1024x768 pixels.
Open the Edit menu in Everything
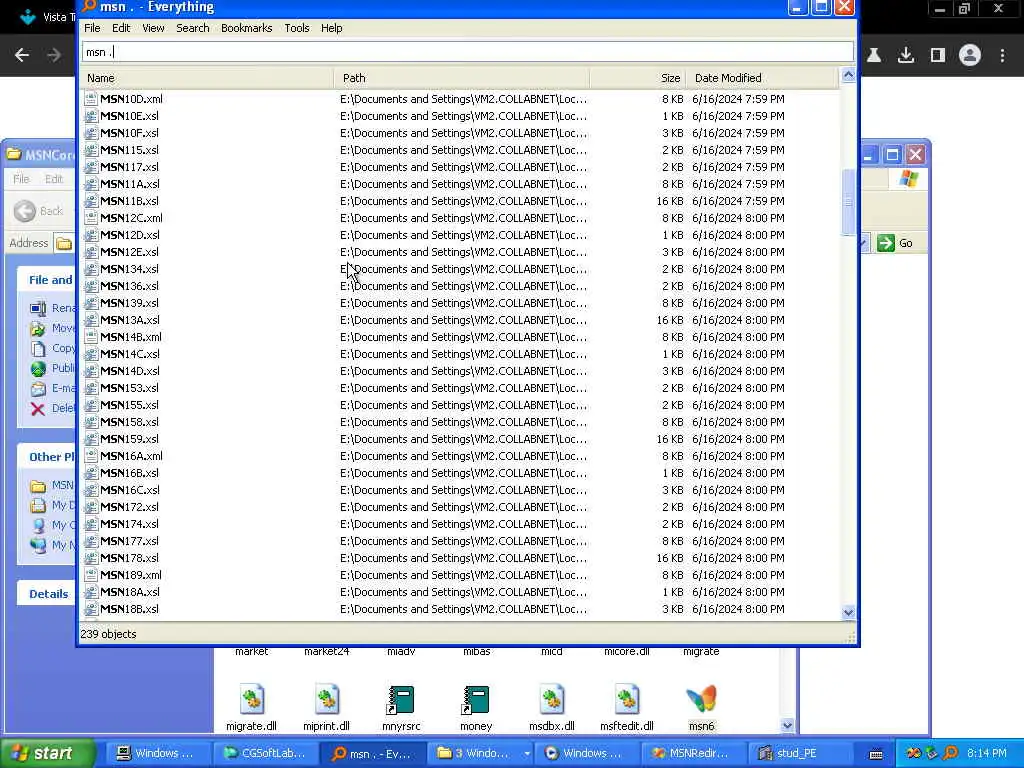tap(121, 28)
